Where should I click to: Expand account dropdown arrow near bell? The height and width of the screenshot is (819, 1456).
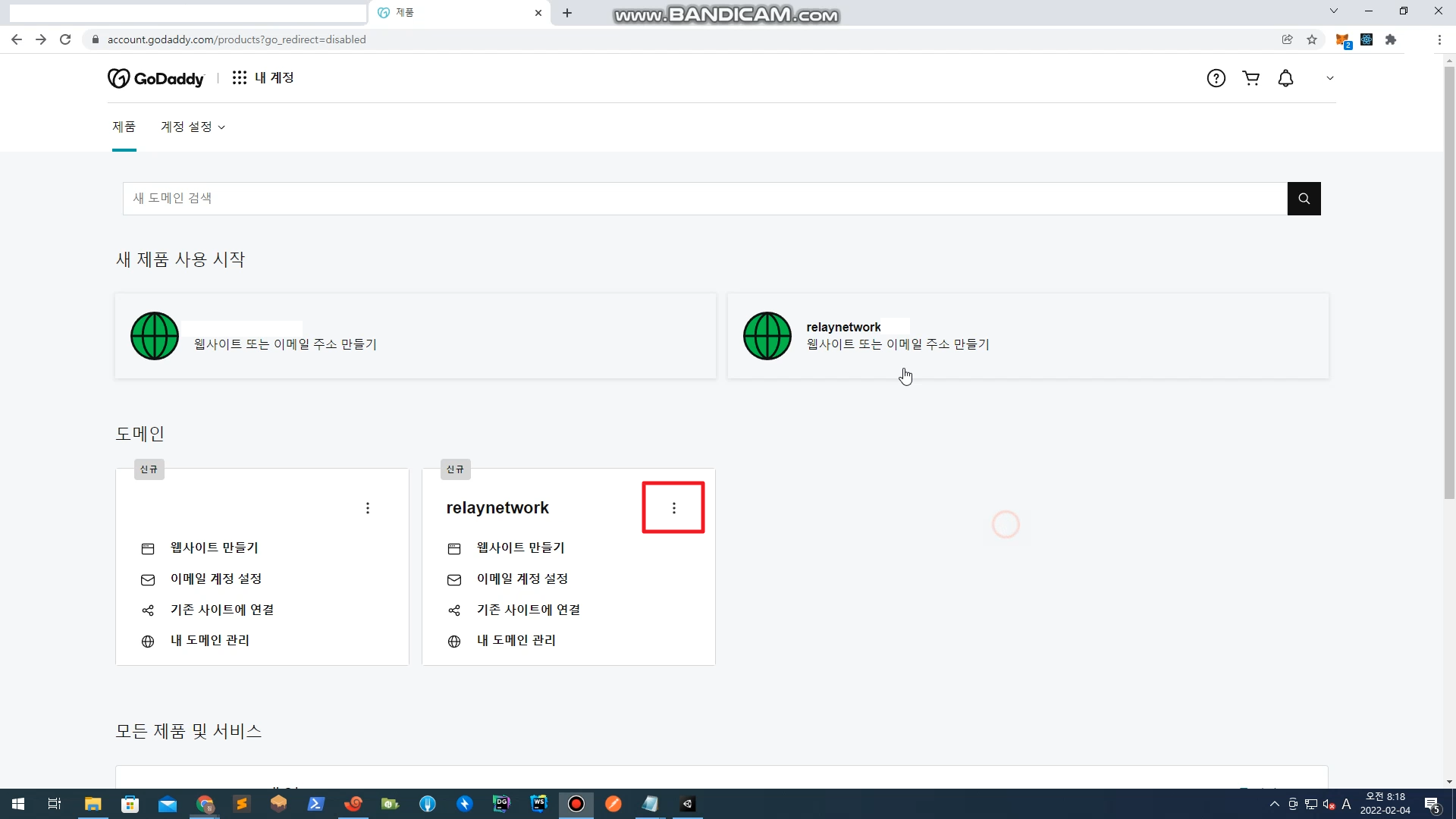coord(1329,78)
